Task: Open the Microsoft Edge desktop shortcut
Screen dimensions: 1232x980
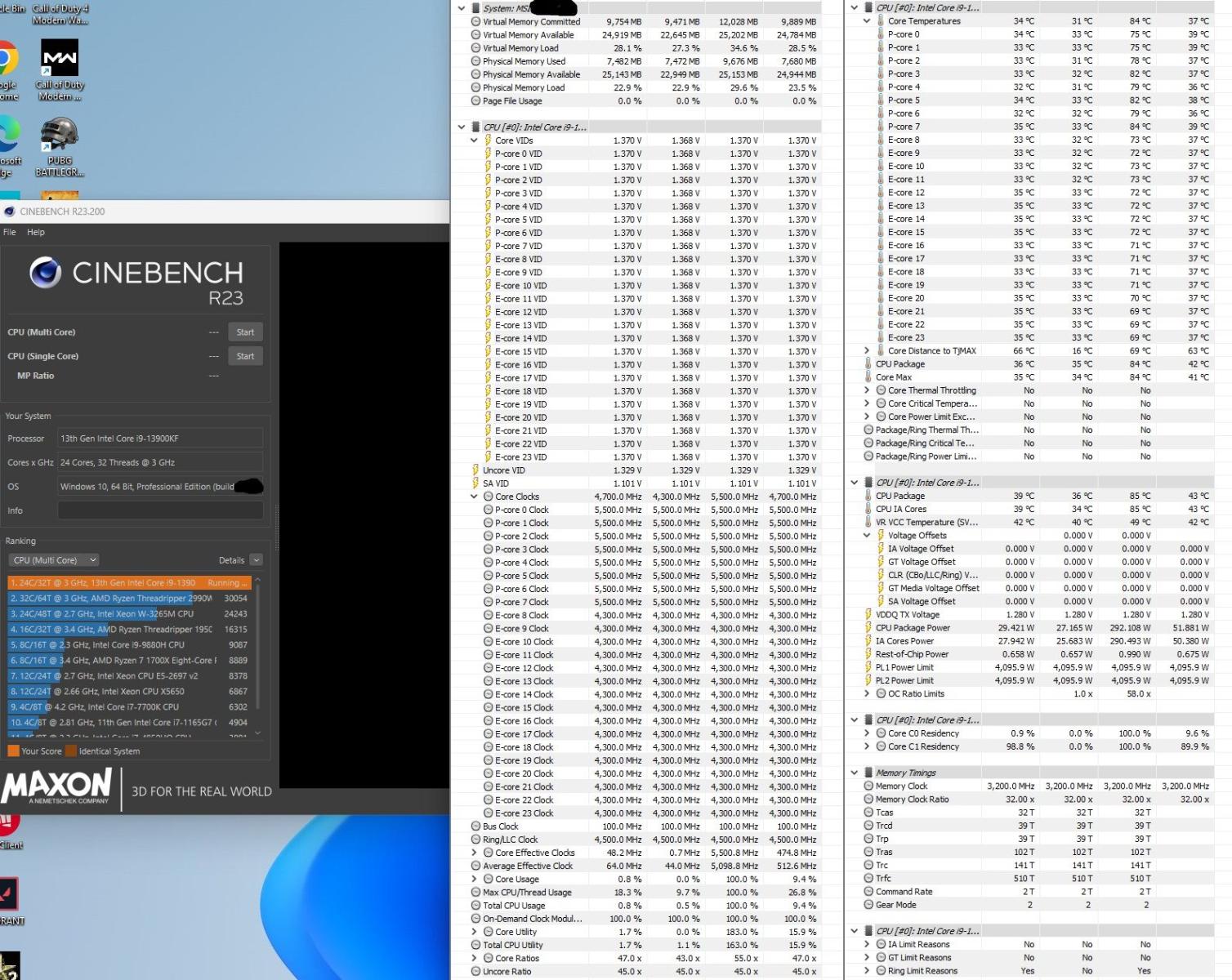Action: [x=7, y=135]
